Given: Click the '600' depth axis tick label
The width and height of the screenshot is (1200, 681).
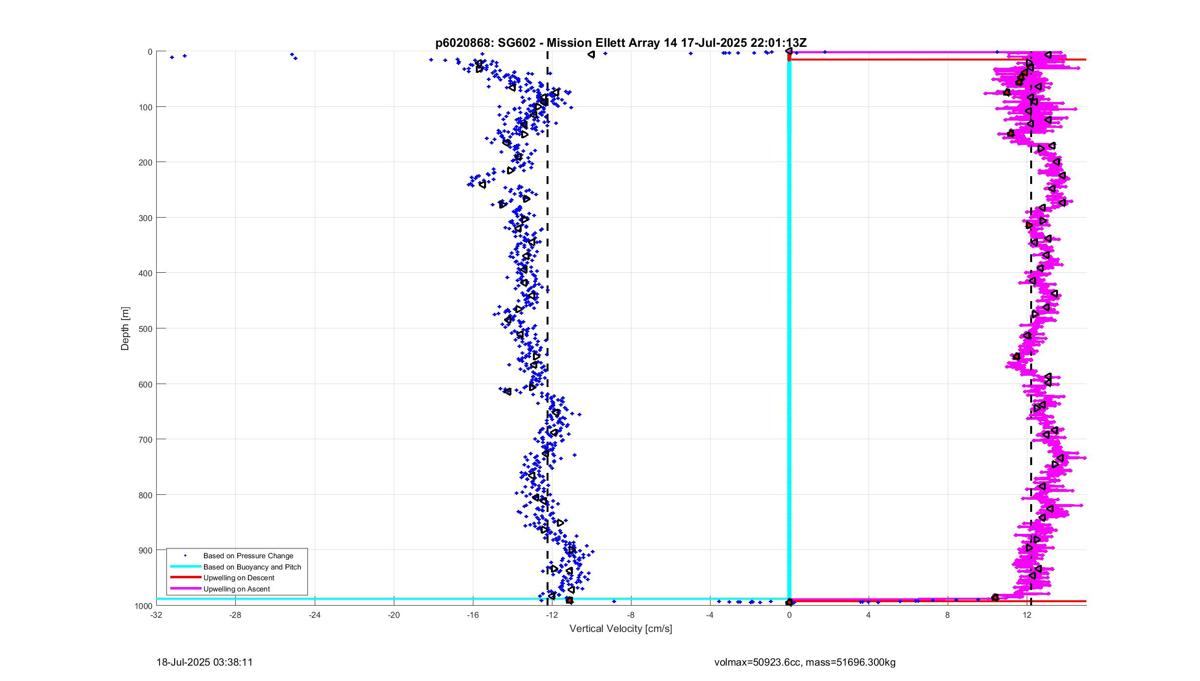Looking at the screenshot, I should click(144, 384).
